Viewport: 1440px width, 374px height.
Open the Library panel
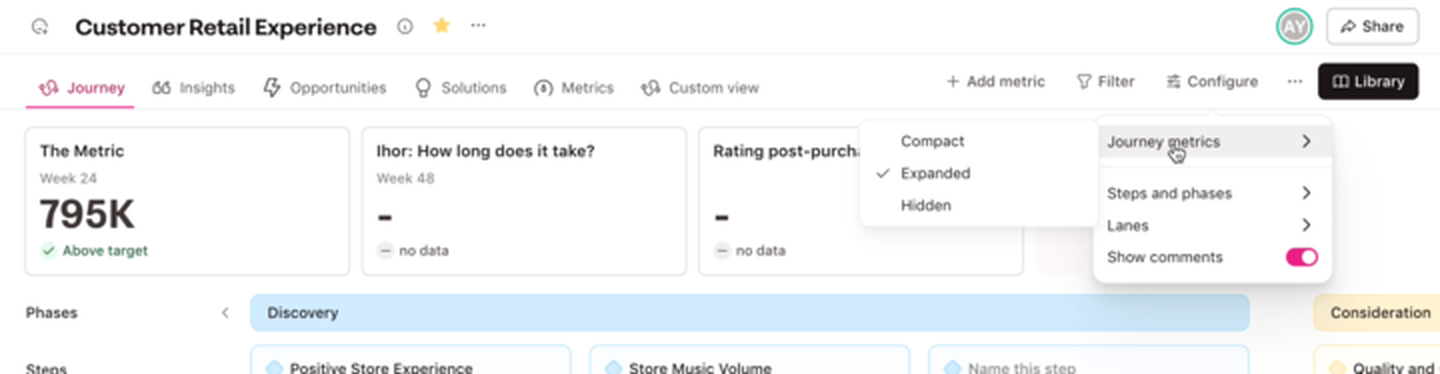[1368, 82]
